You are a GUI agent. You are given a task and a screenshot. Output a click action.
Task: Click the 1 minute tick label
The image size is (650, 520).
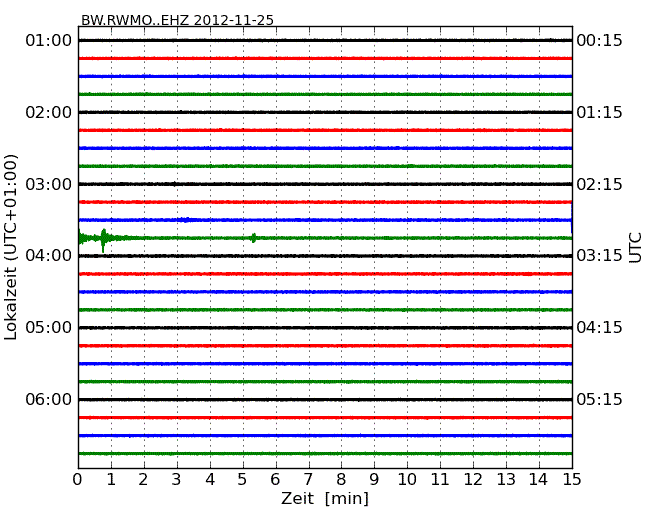pos(111,480)
